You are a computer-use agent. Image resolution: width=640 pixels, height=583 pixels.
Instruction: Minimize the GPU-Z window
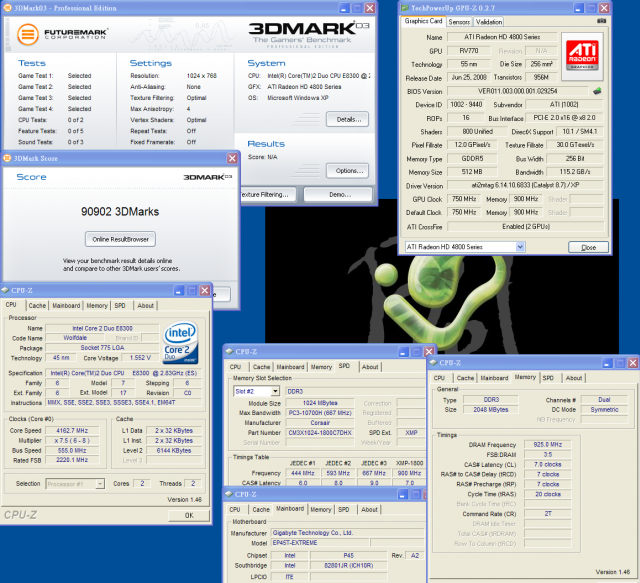tap(579, 8)
